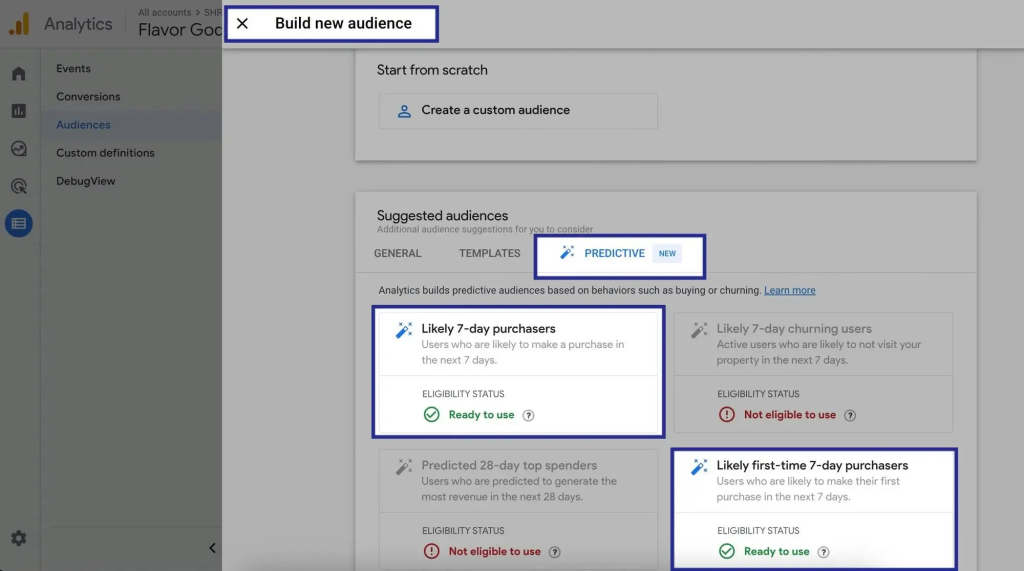1024x571 pixels.
Task: Click Not eligible to use on churning users
Action: tap(790, 415)
